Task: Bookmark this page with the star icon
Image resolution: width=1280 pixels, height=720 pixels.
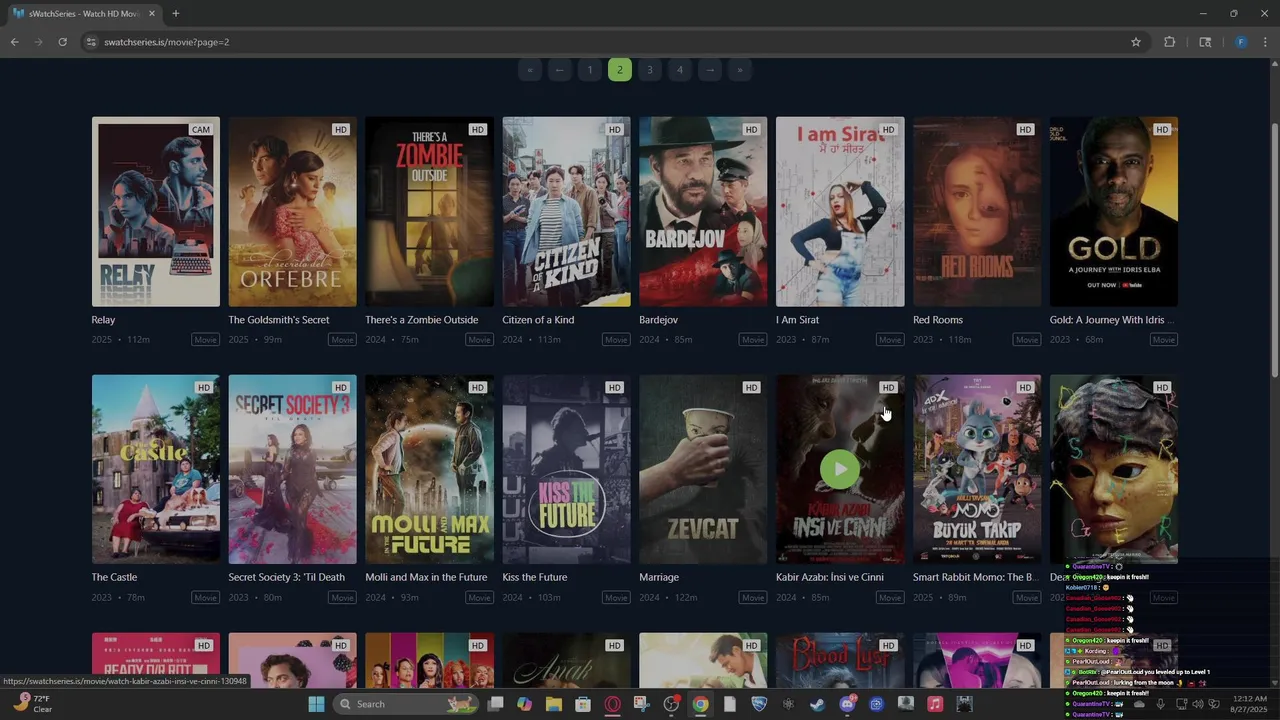Action: [x=1136, y=42]
